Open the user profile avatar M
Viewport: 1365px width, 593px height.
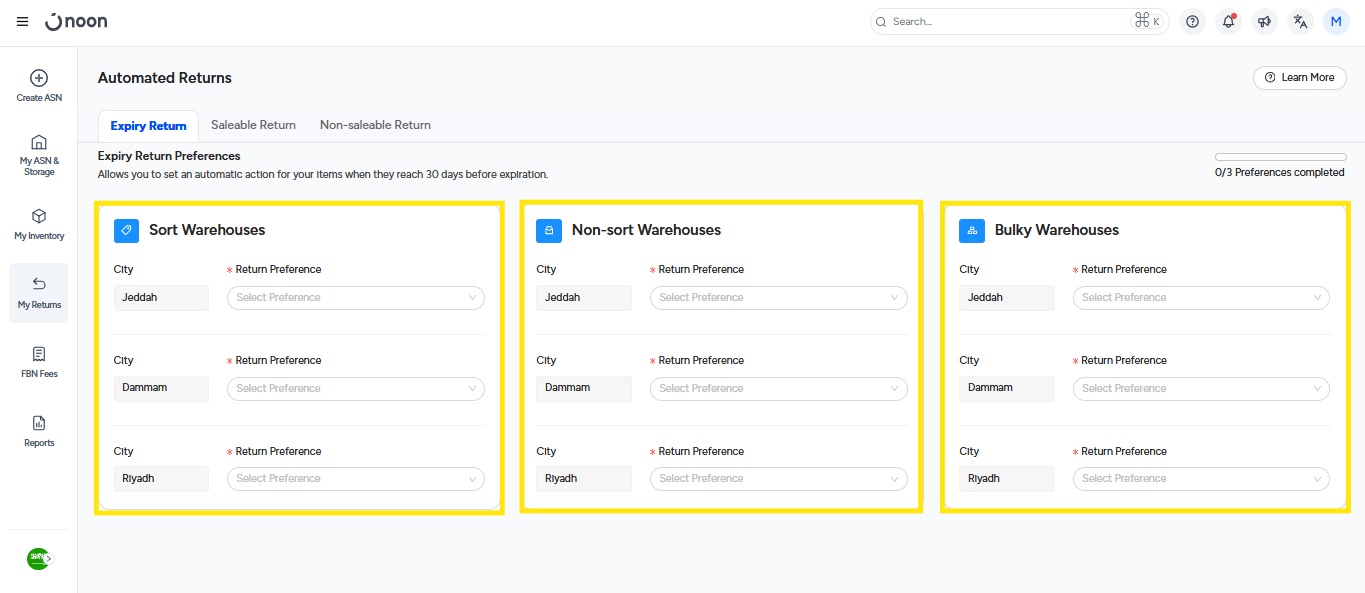pyautogui.click(x=1336, y=22)
